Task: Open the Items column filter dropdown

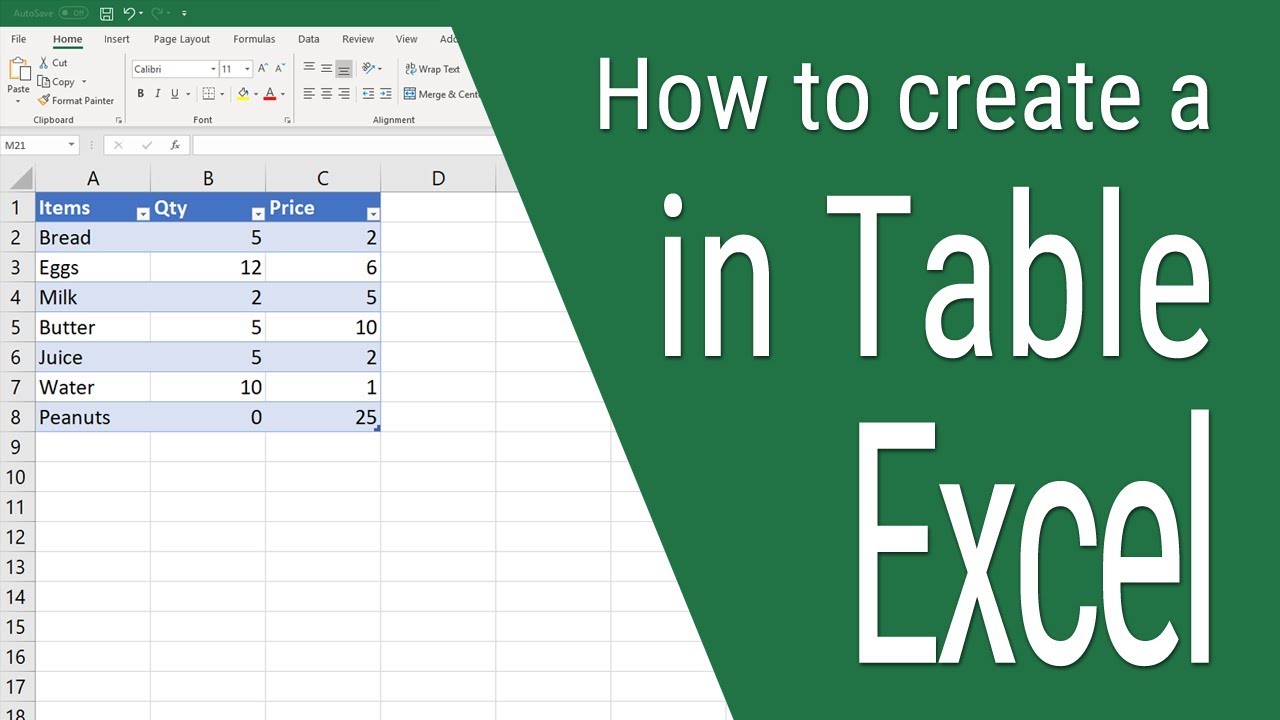Action: (x=142, y=214)
